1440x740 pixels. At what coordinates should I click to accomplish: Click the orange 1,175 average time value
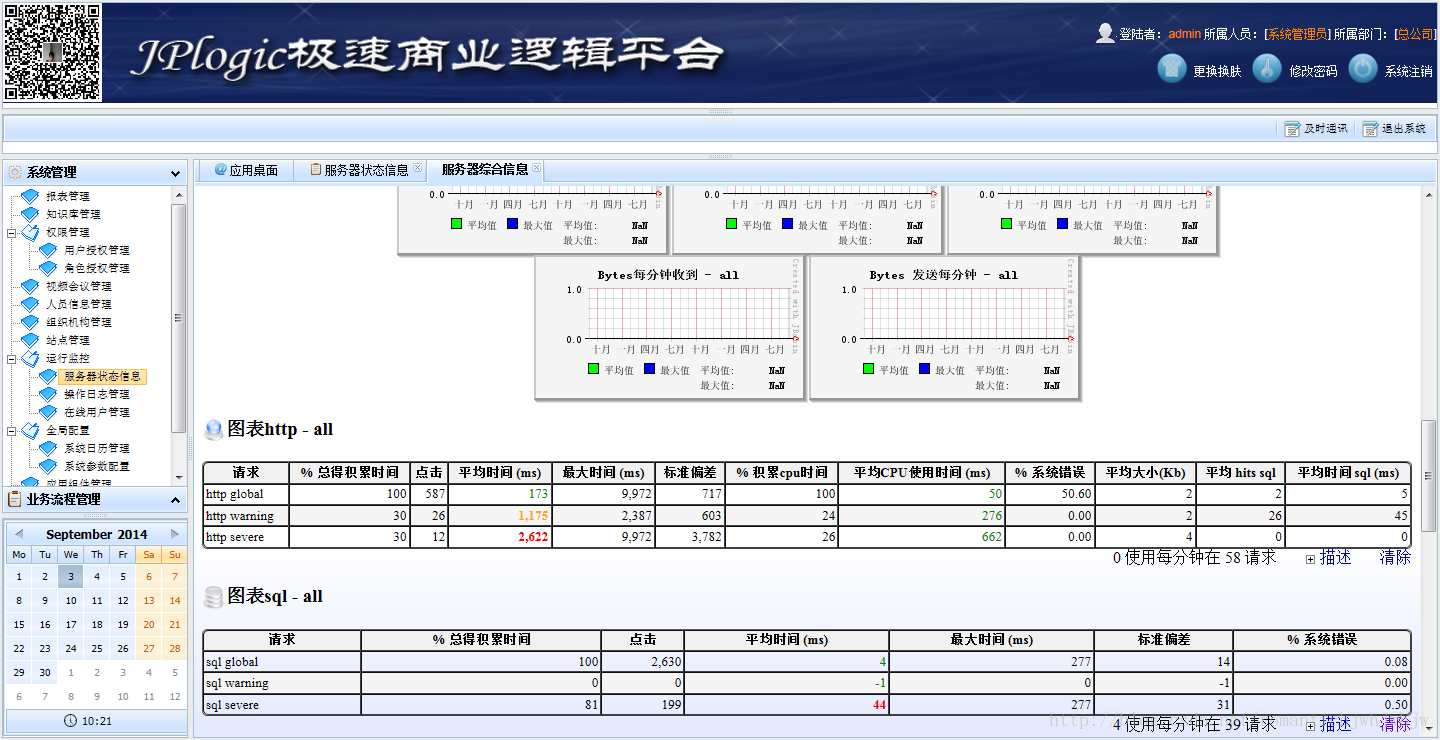[x=533, y=516]
